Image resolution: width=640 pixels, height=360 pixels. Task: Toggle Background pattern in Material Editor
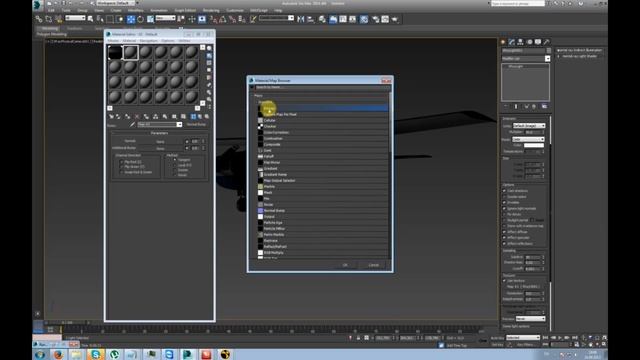209,63
